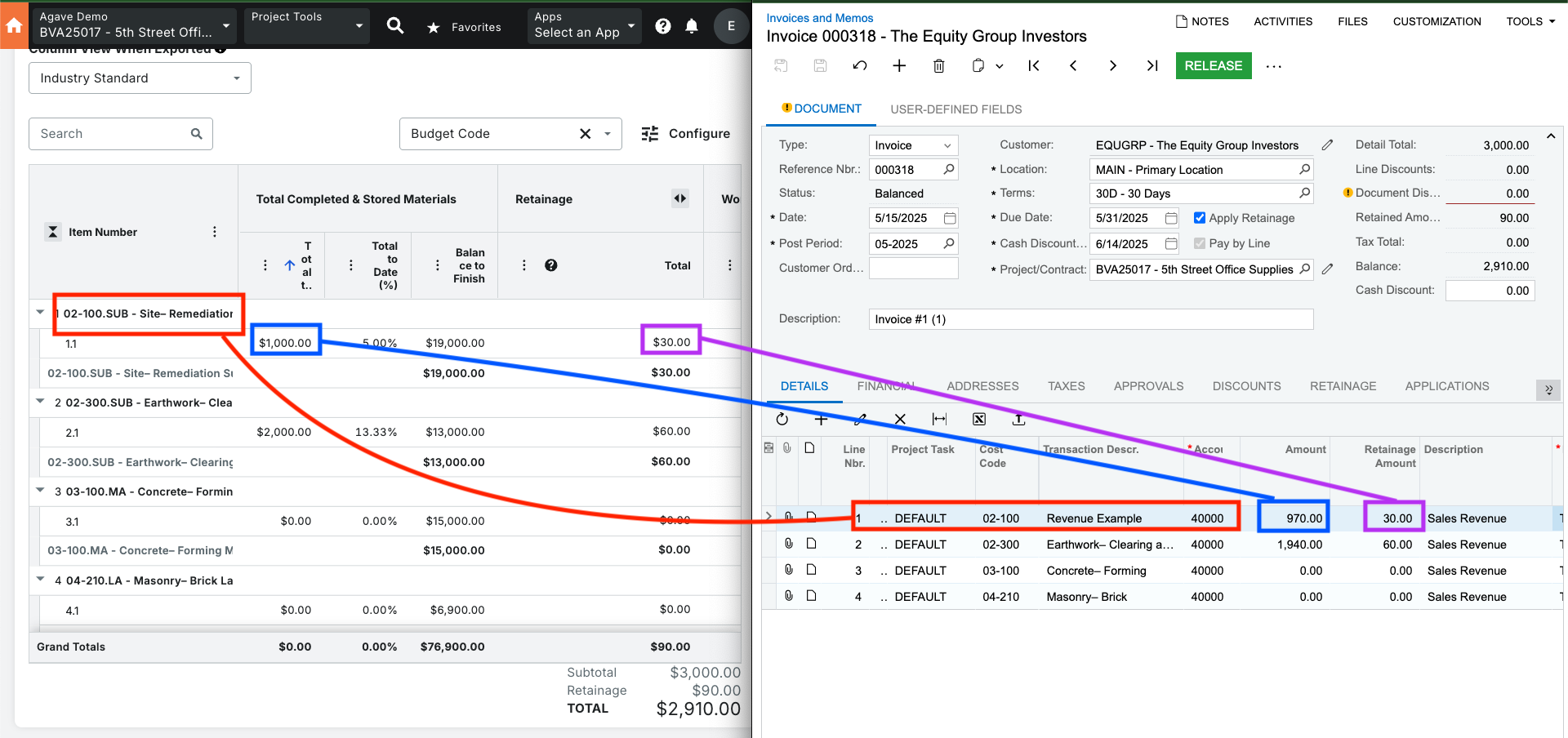Collapse the invoice summary panel chevron
The height and width of the screenshot is (738, 1568).
coord(1551,136)
